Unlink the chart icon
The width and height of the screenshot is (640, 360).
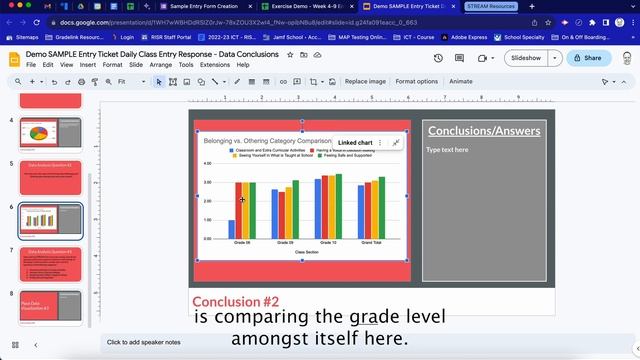click(x=396, y=142)
